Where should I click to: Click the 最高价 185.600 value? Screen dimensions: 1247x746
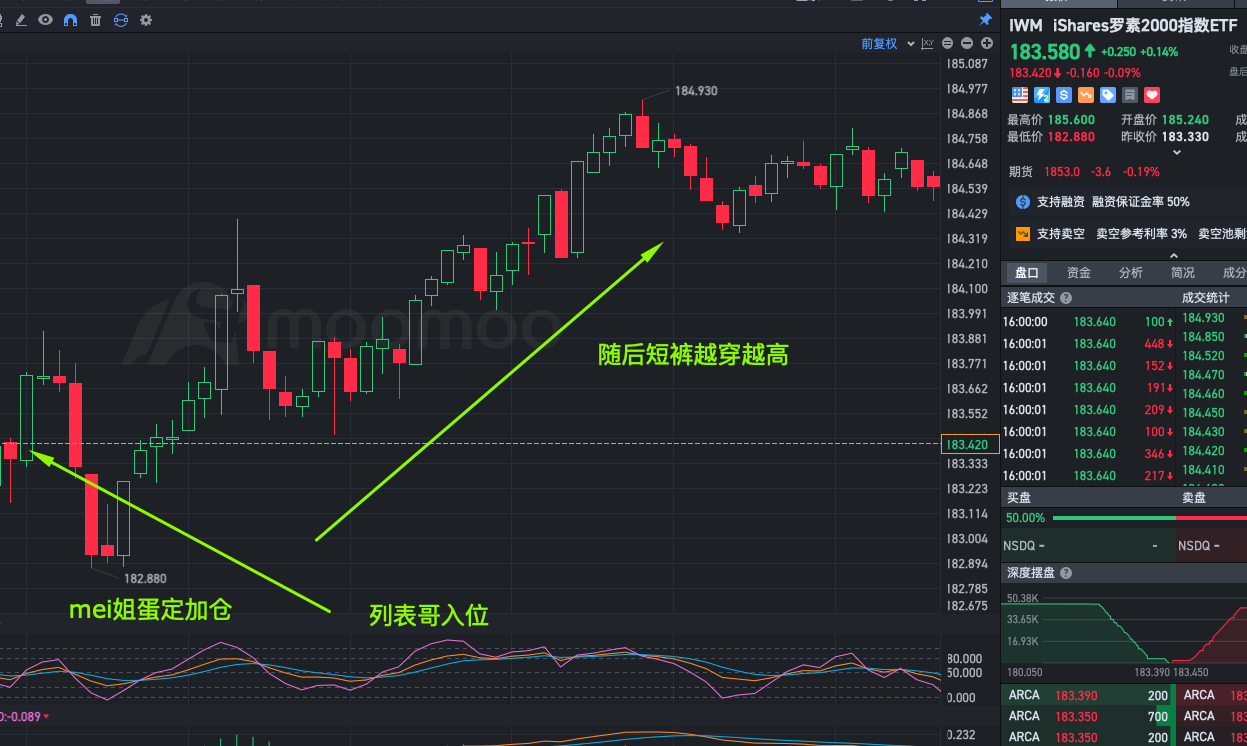point(1071,119)
